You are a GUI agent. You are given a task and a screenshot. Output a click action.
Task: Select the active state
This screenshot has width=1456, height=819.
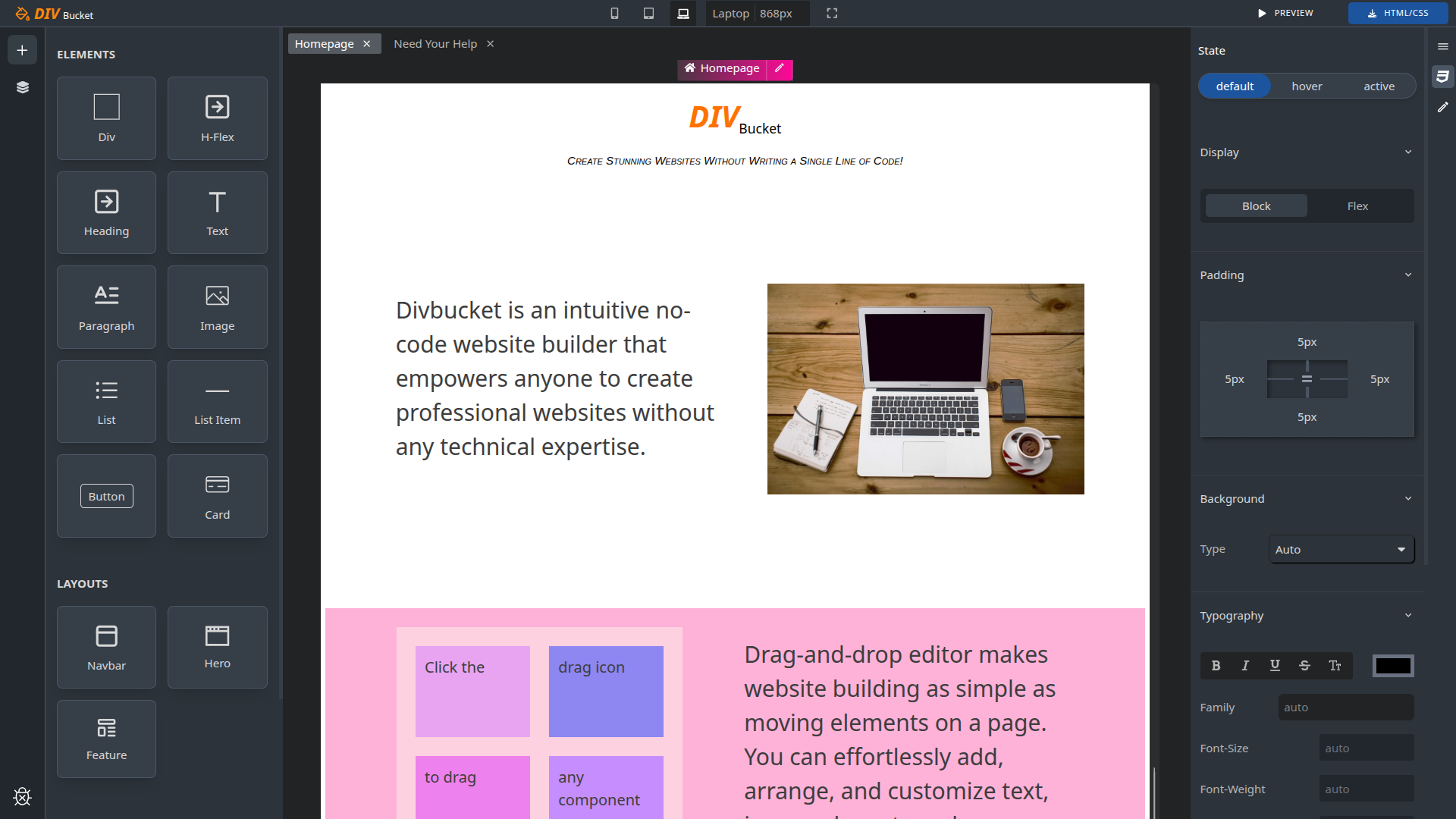coord(1379,86)
